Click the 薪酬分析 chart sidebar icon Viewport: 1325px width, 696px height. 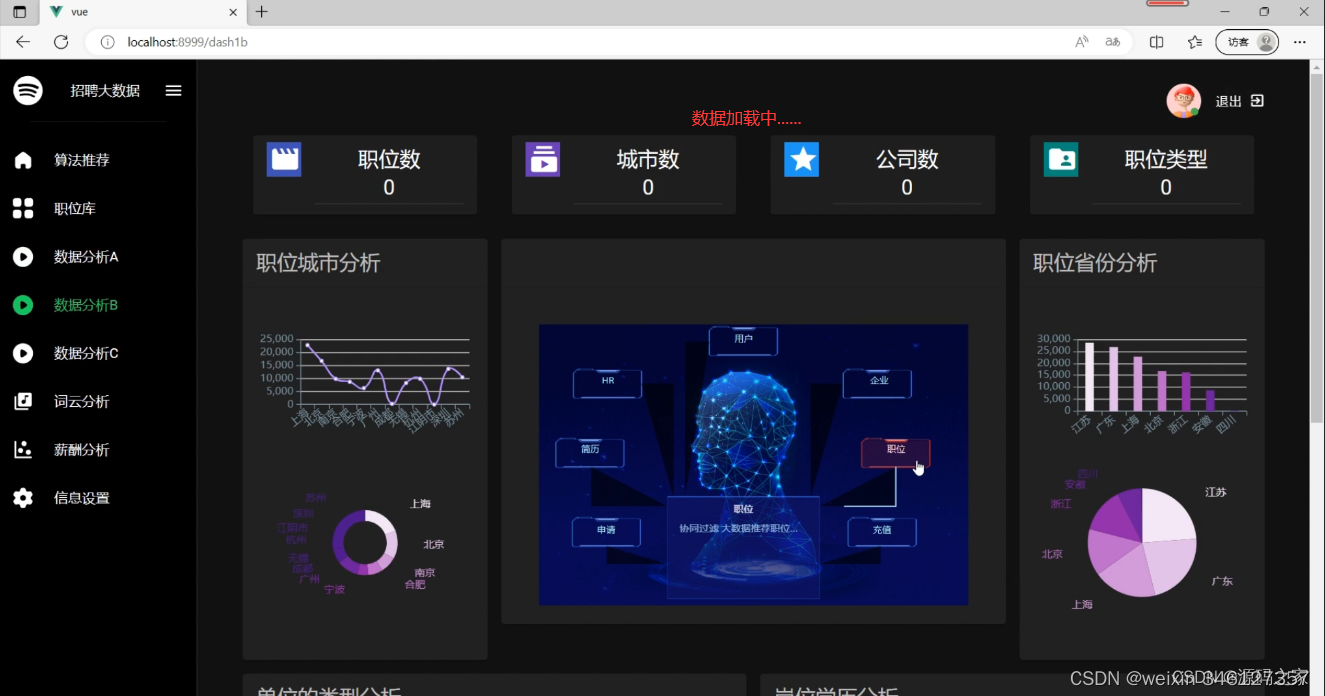(22, 449)
